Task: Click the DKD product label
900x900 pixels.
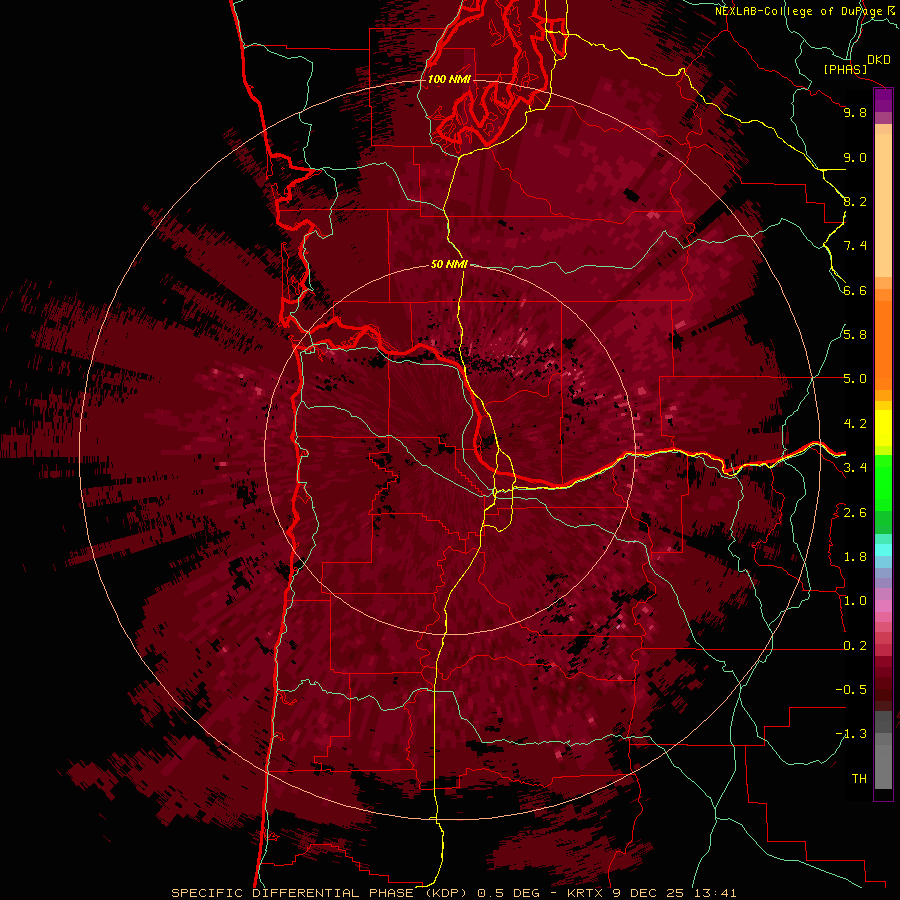Action: pyautogui.click(x=878, y=60)
